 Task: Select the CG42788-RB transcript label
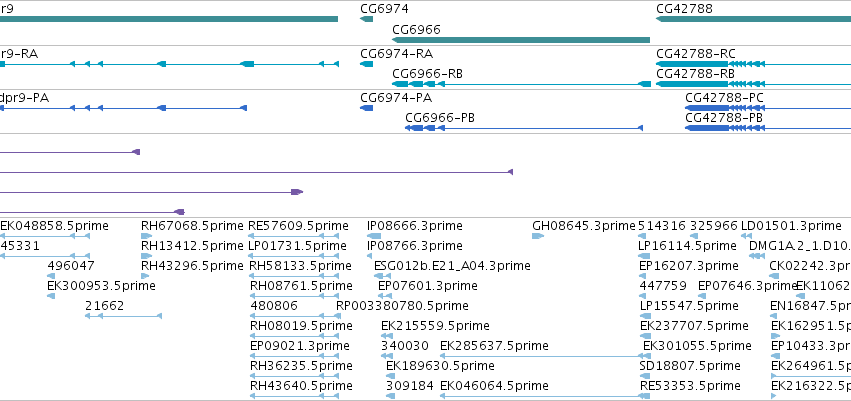point(695,74)
